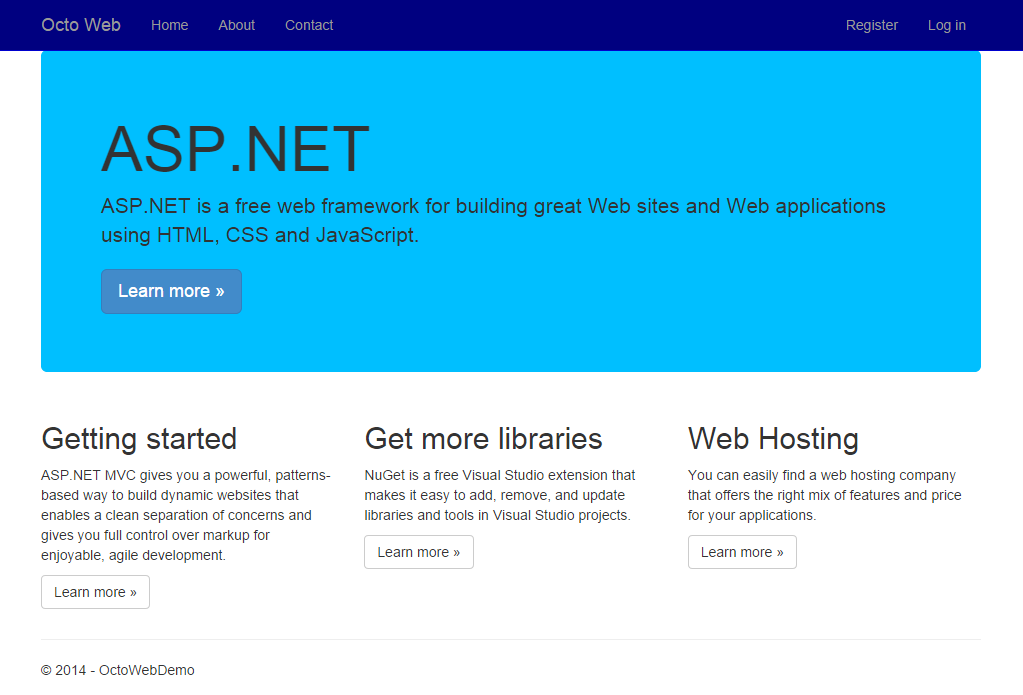Click the Register link
Viewport: 1023px width, 695px height.
click(871, 25)
